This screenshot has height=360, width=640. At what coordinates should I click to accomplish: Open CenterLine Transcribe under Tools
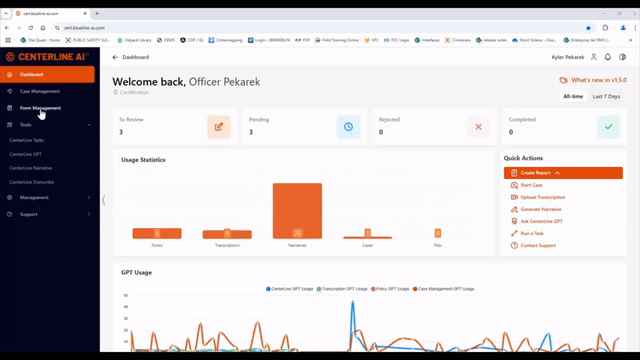pos(31,182)
